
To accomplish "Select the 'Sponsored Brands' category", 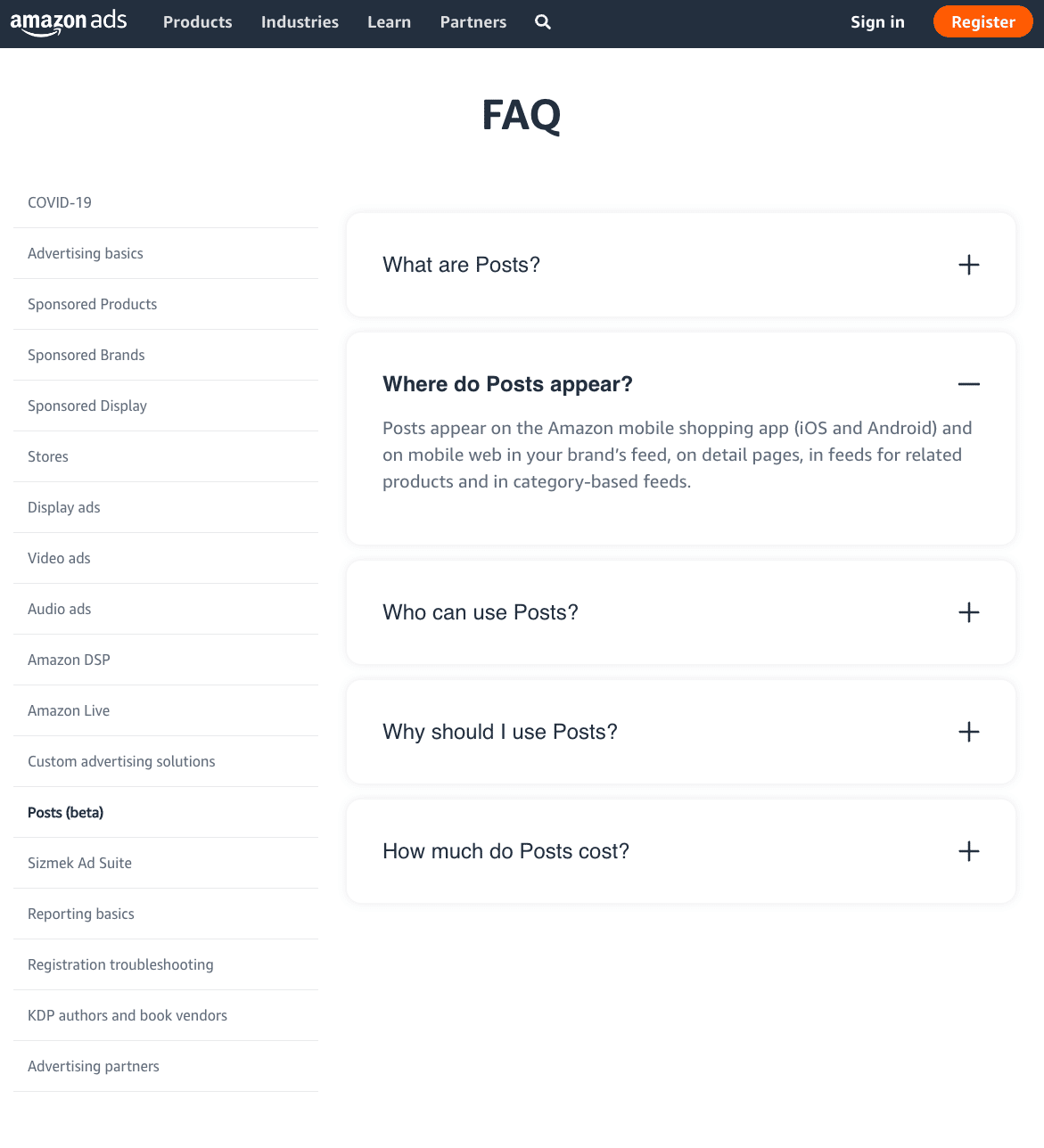I will pyautogui.click(x=86, y=355).
